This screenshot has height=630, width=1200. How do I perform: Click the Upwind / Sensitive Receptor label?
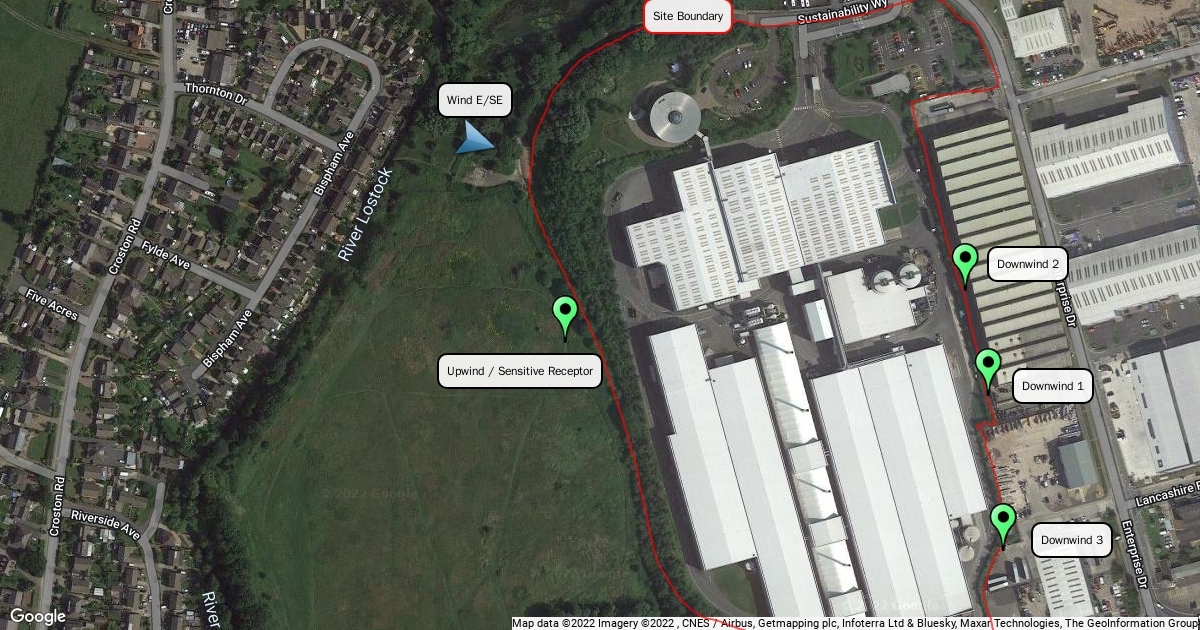tap(520, 371)
